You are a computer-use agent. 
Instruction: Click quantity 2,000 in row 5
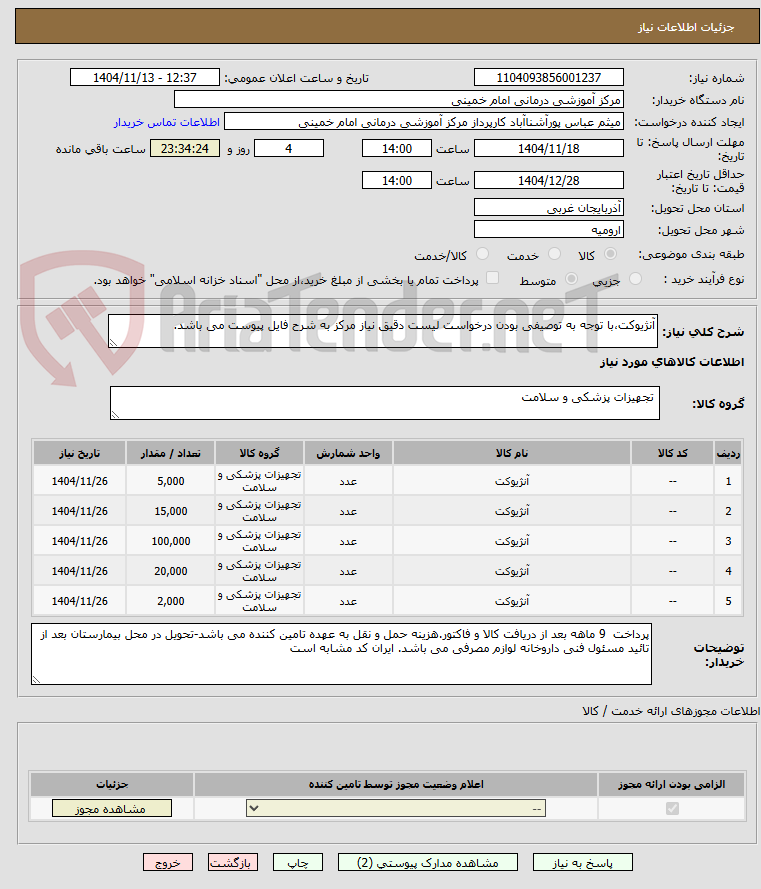click(171, 601)
